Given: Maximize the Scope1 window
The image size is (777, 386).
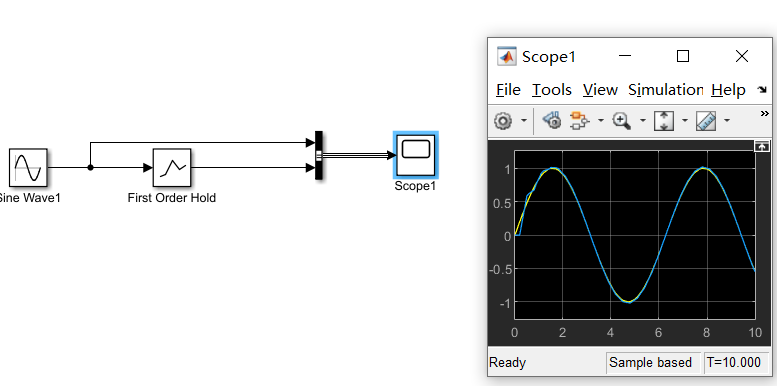Looking at the screenshot, I should 683,56.
